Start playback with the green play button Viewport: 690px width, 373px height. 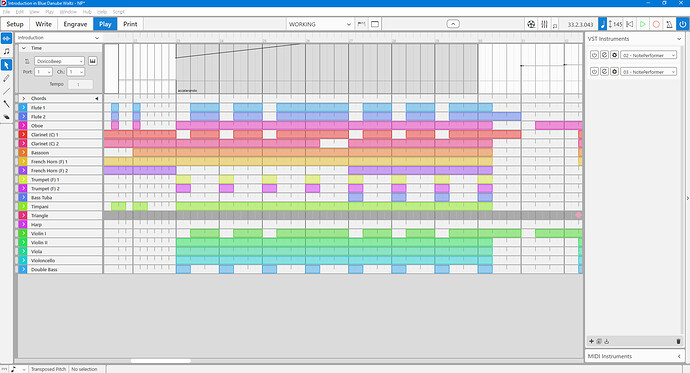tap(643, 24)
